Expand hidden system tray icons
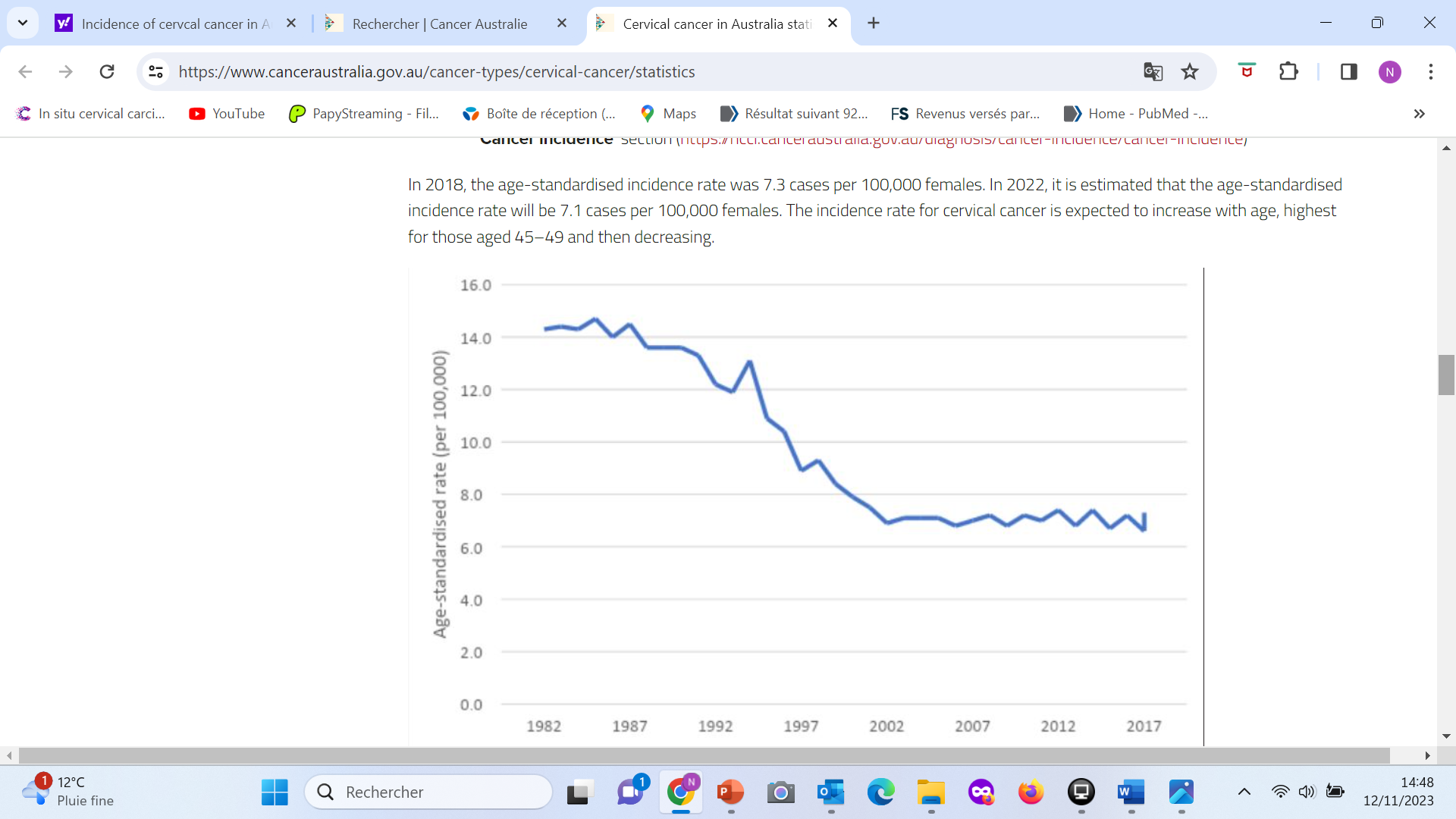Viewport: 1456px width, 819px height. tap(1244, 792)
